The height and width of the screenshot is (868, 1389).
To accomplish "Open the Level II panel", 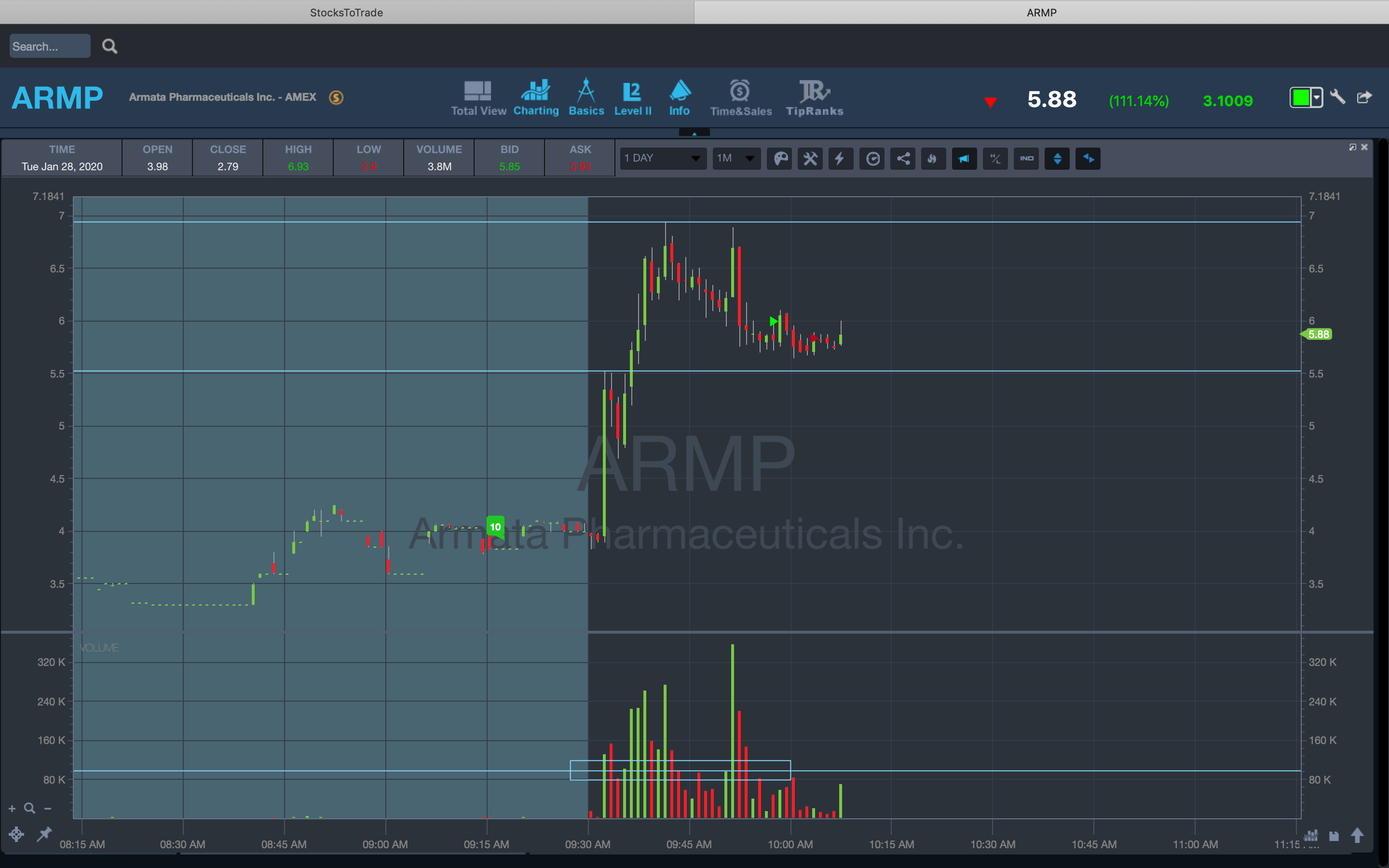I will (x=632, y=97).
